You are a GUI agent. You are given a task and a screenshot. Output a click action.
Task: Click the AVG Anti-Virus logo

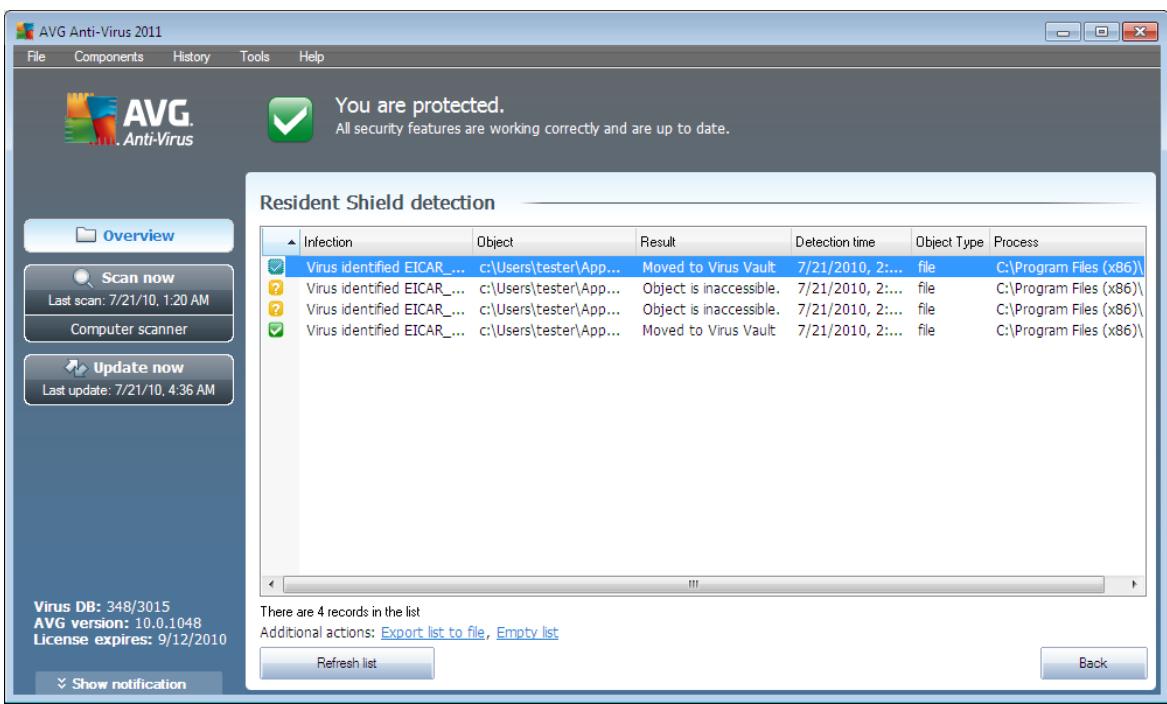point(129,120)
